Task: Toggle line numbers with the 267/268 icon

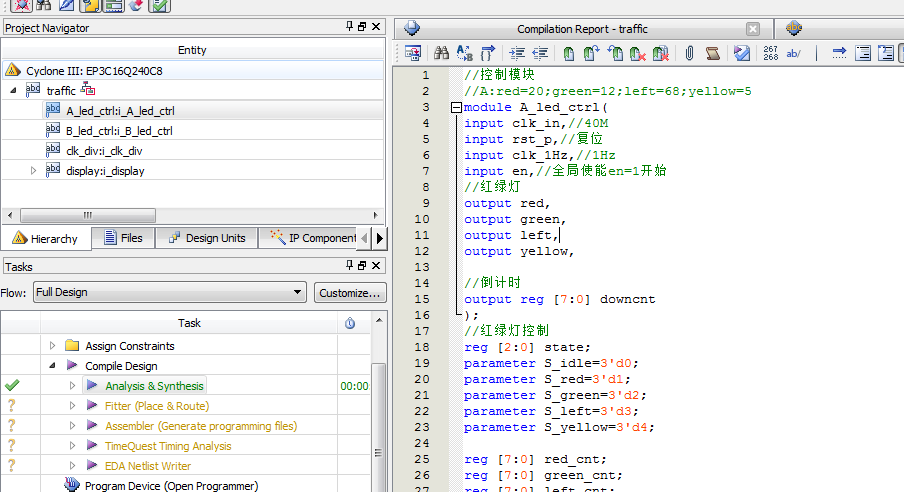Action: point(771,53)
